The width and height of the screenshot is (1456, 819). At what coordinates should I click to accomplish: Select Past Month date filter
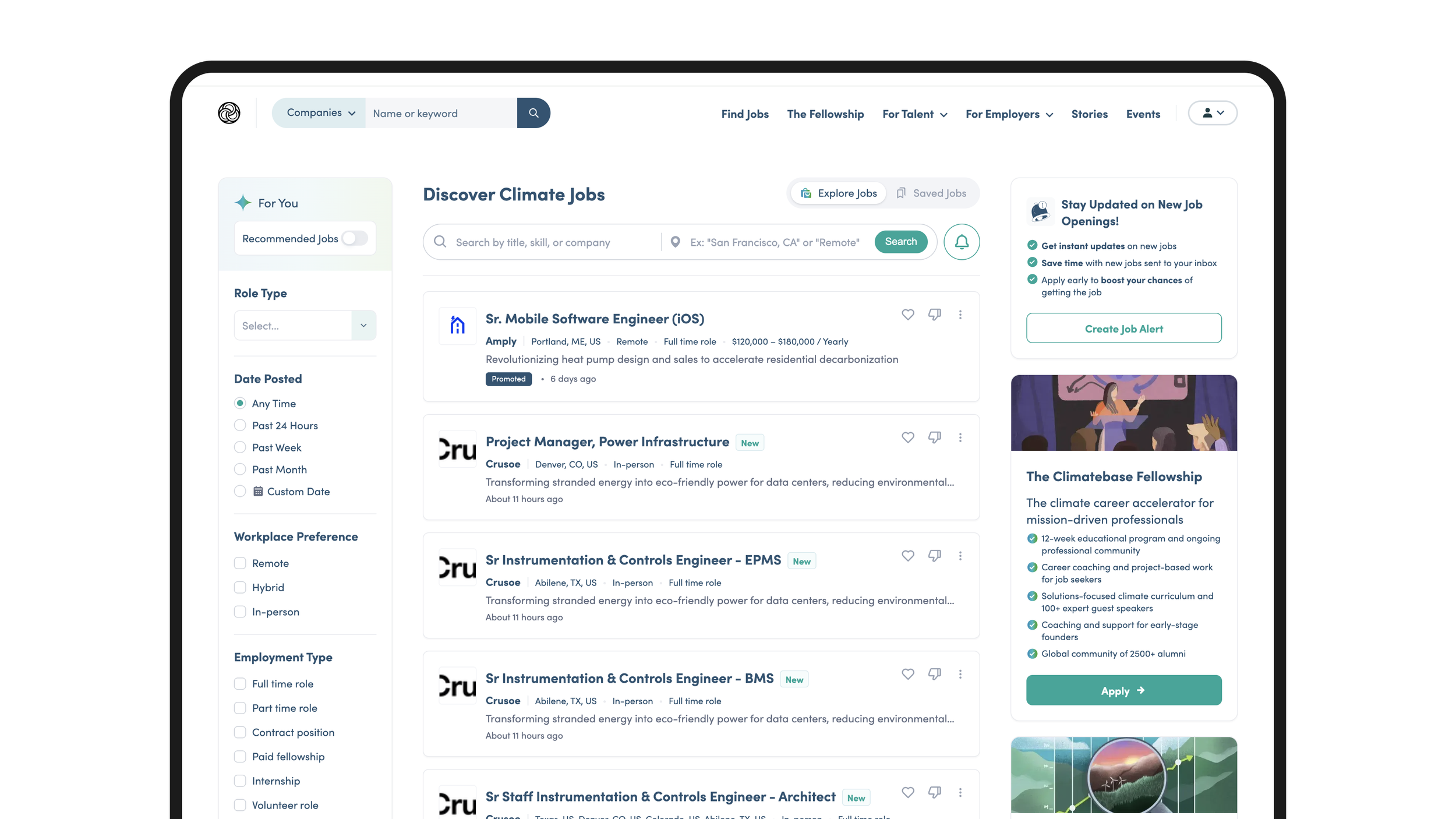pyautogui.click(x=240, y=469)
